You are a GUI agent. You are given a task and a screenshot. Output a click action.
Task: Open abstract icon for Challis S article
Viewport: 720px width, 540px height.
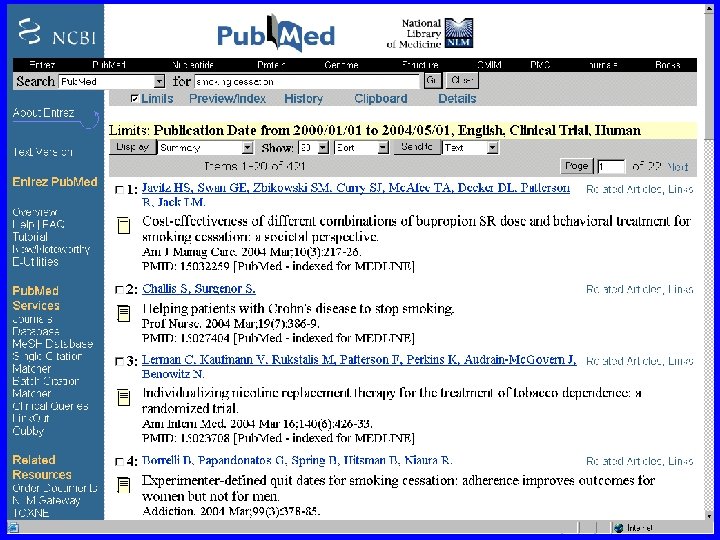(x=124, y=313)
